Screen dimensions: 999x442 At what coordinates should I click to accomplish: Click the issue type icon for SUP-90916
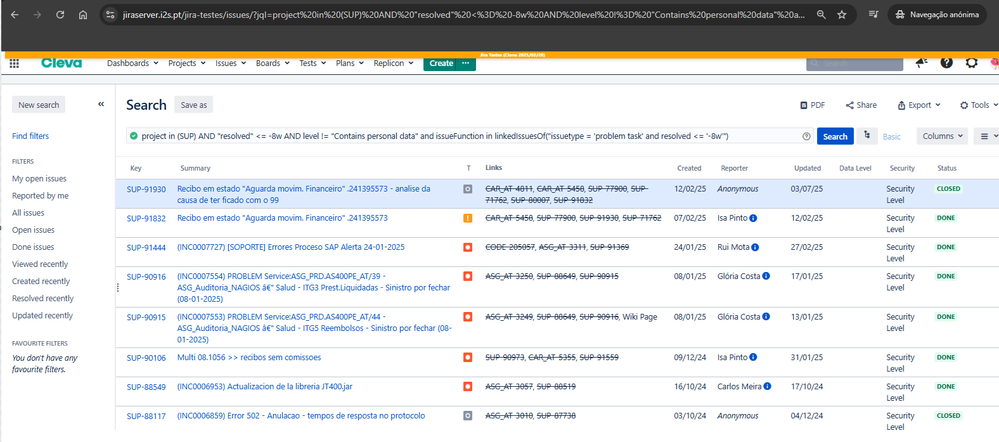(x=468, y=276)
